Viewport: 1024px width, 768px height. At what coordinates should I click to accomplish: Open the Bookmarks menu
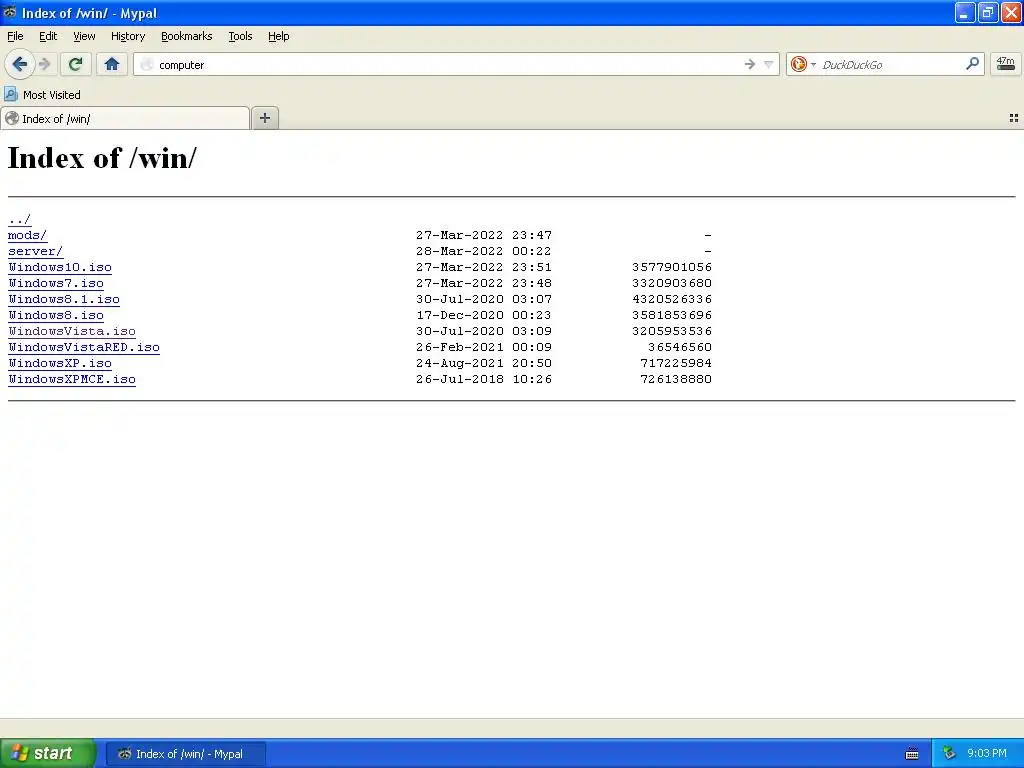point(187,36)
